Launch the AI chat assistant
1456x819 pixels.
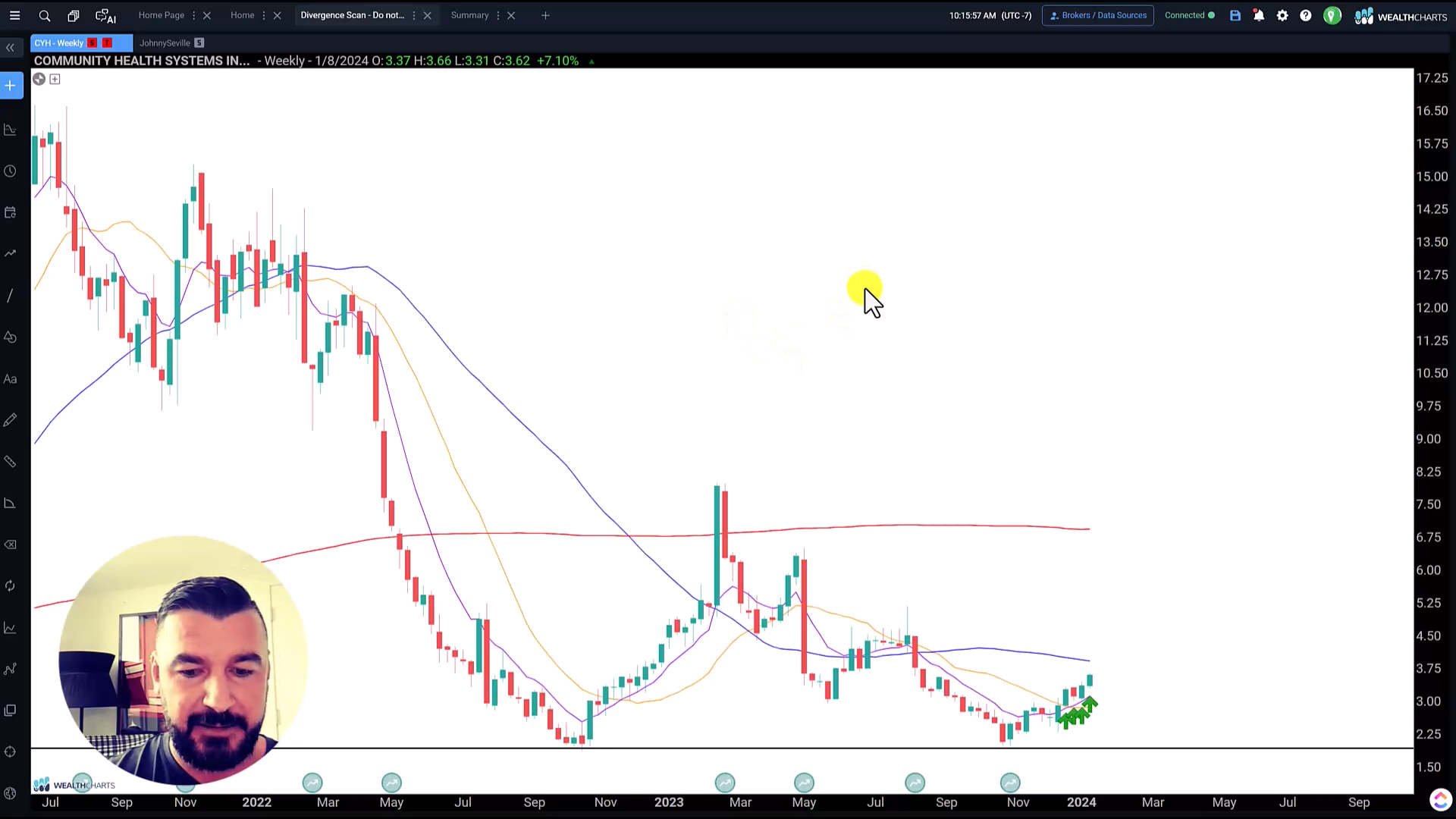105,15
